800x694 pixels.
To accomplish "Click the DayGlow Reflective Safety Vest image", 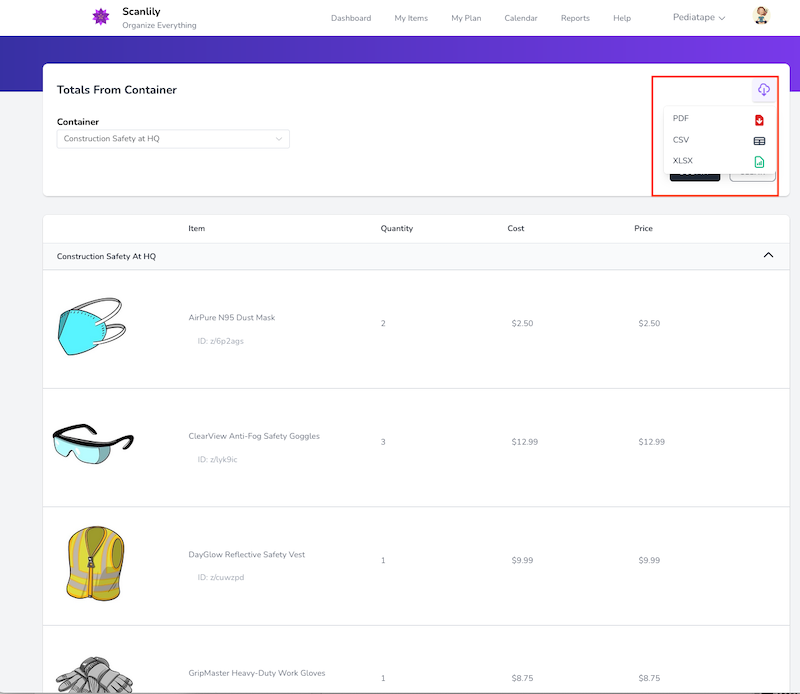I will click(x=94, y=563).
